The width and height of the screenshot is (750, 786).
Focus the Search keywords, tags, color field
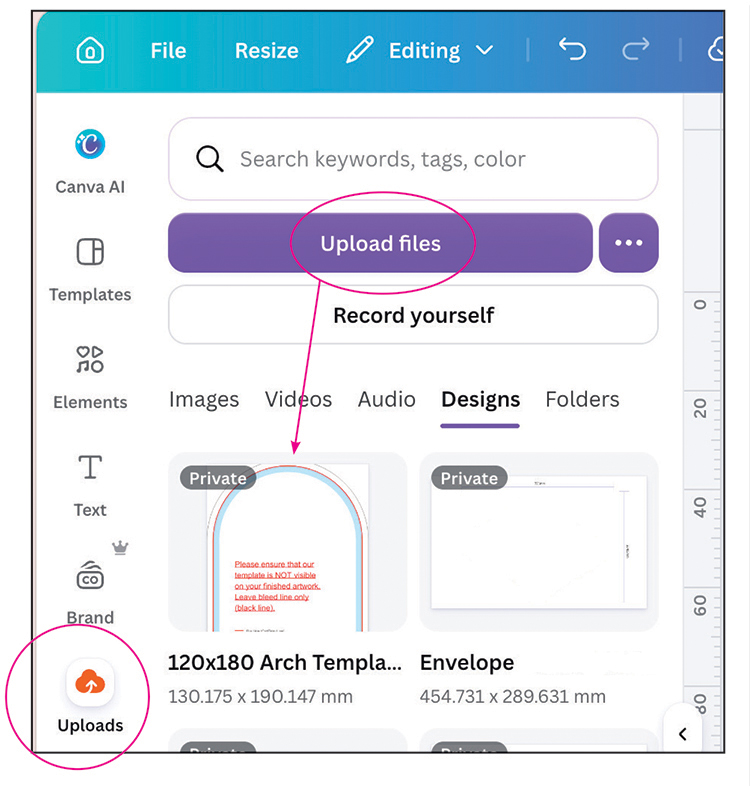(413, 159)
